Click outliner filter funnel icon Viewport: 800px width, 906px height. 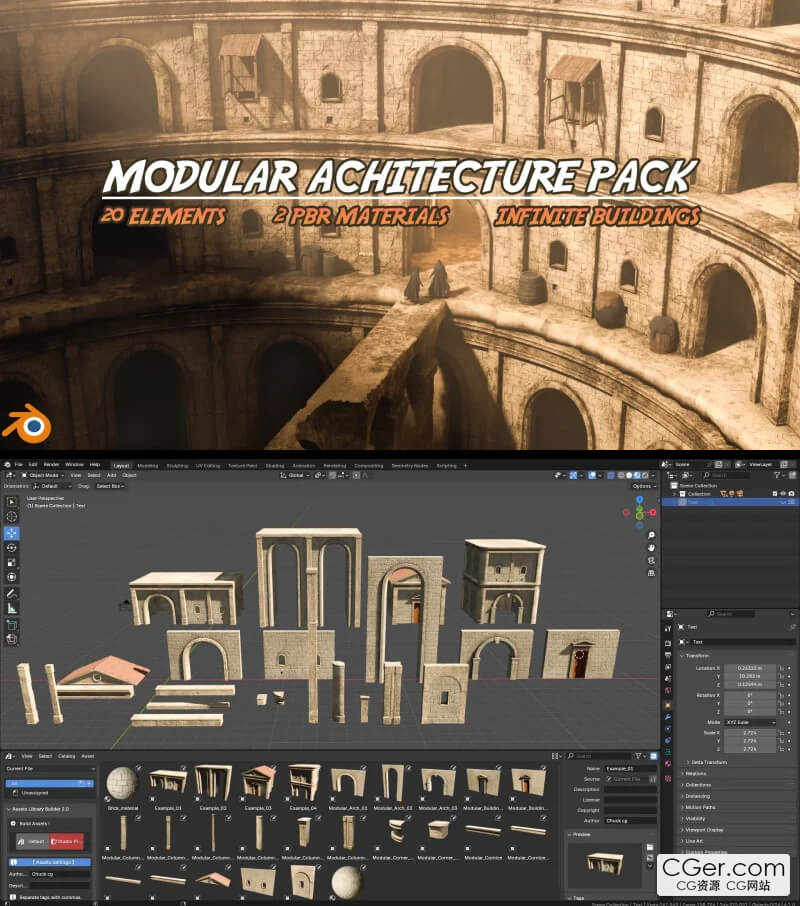click(x=777, y=475)
